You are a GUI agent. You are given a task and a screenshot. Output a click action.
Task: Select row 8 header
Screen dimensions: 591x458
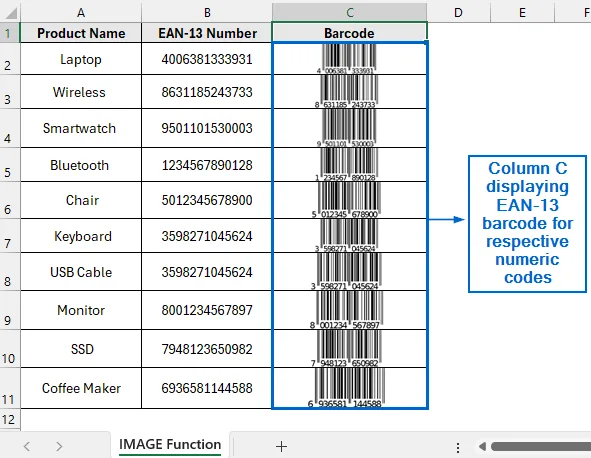coord(10,272)
